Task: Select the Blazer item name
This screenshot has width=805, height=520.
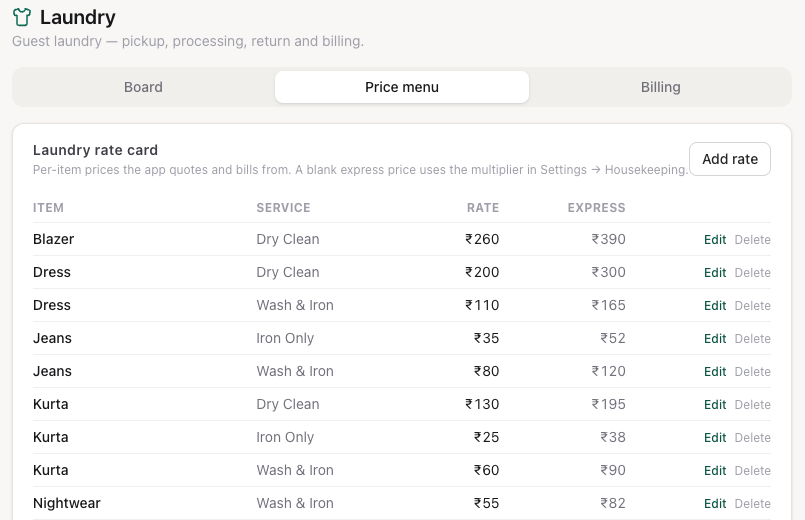Action: [x=53, y=239]
